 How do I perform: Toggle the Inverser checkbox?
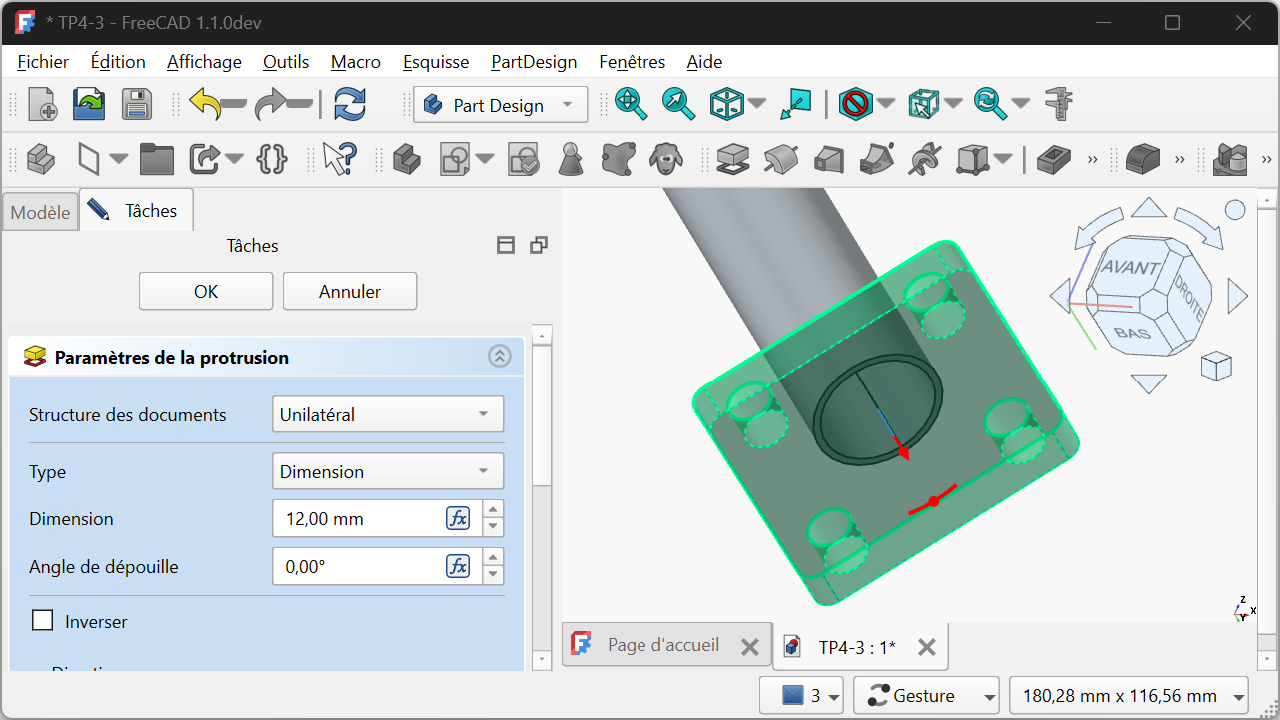tap(42, 621)
